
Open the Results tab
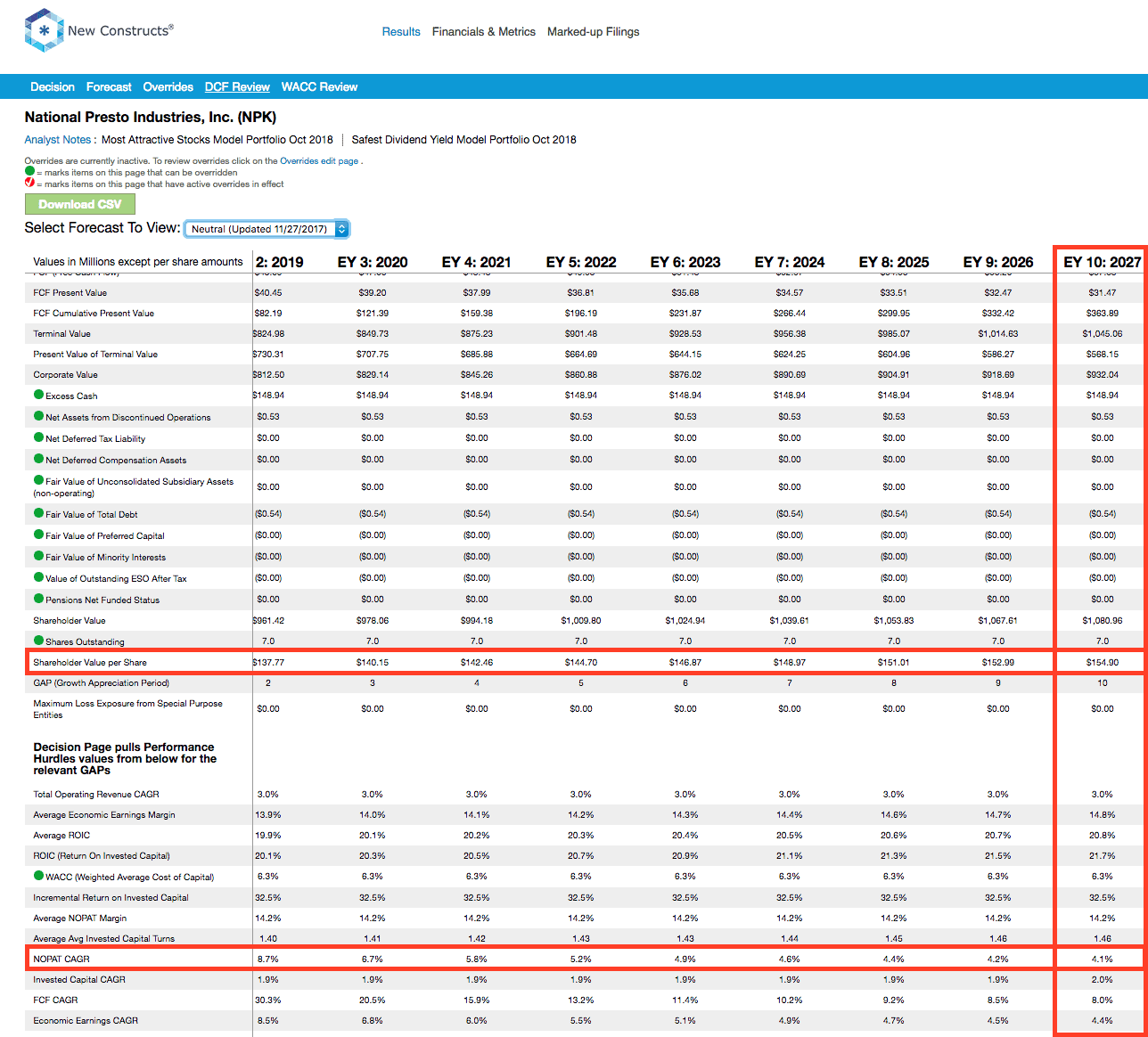click(x=401, y=31)
